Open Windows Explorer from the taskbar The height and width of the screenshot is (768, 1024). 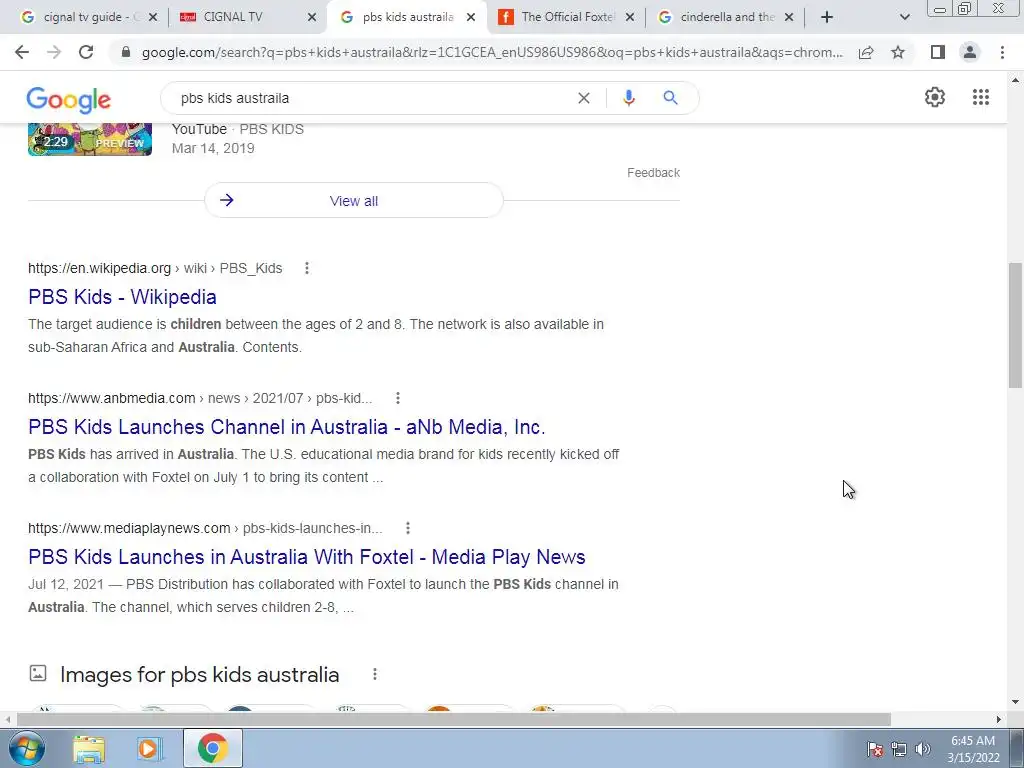89,748
